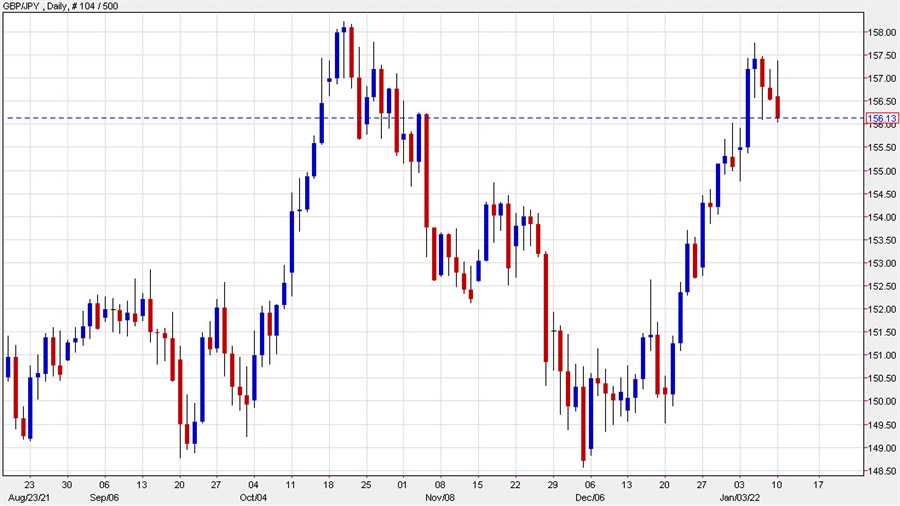This screenshot has width=900, height=506.
Task: Click the 152.50 price axis label
Action: coord(881,286)
